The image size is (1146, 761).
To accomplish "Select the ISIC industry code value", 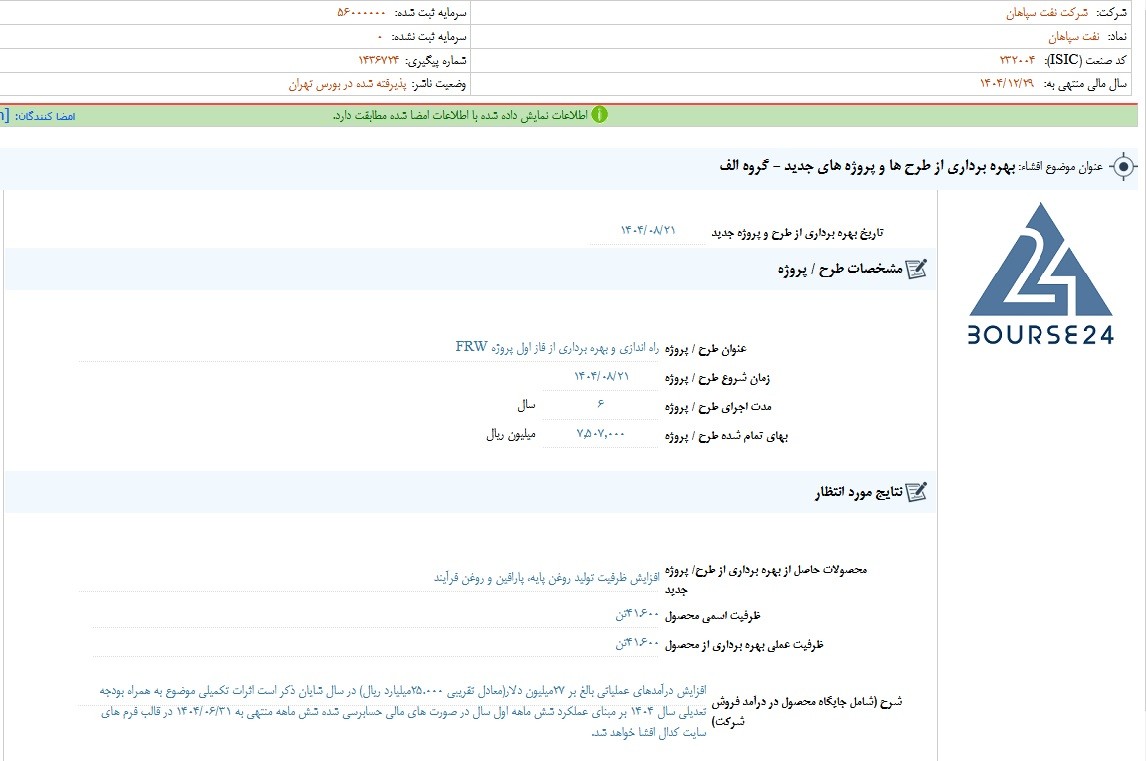I will [1017, 60].
